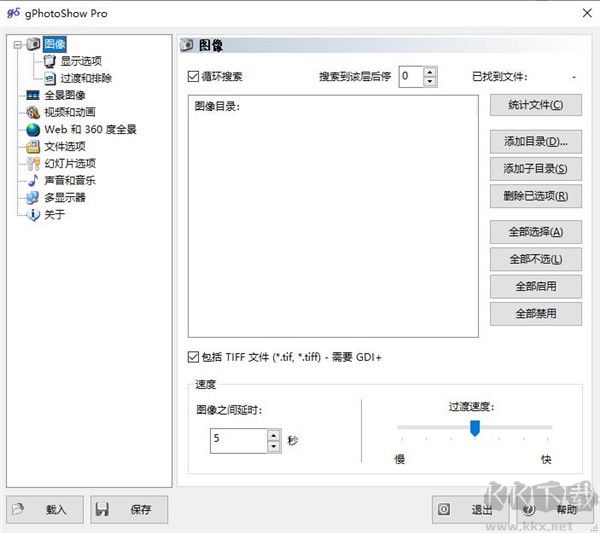
Task: Click the 全景图像 panorama icon in sidebar
Action: tap(33, 95)
